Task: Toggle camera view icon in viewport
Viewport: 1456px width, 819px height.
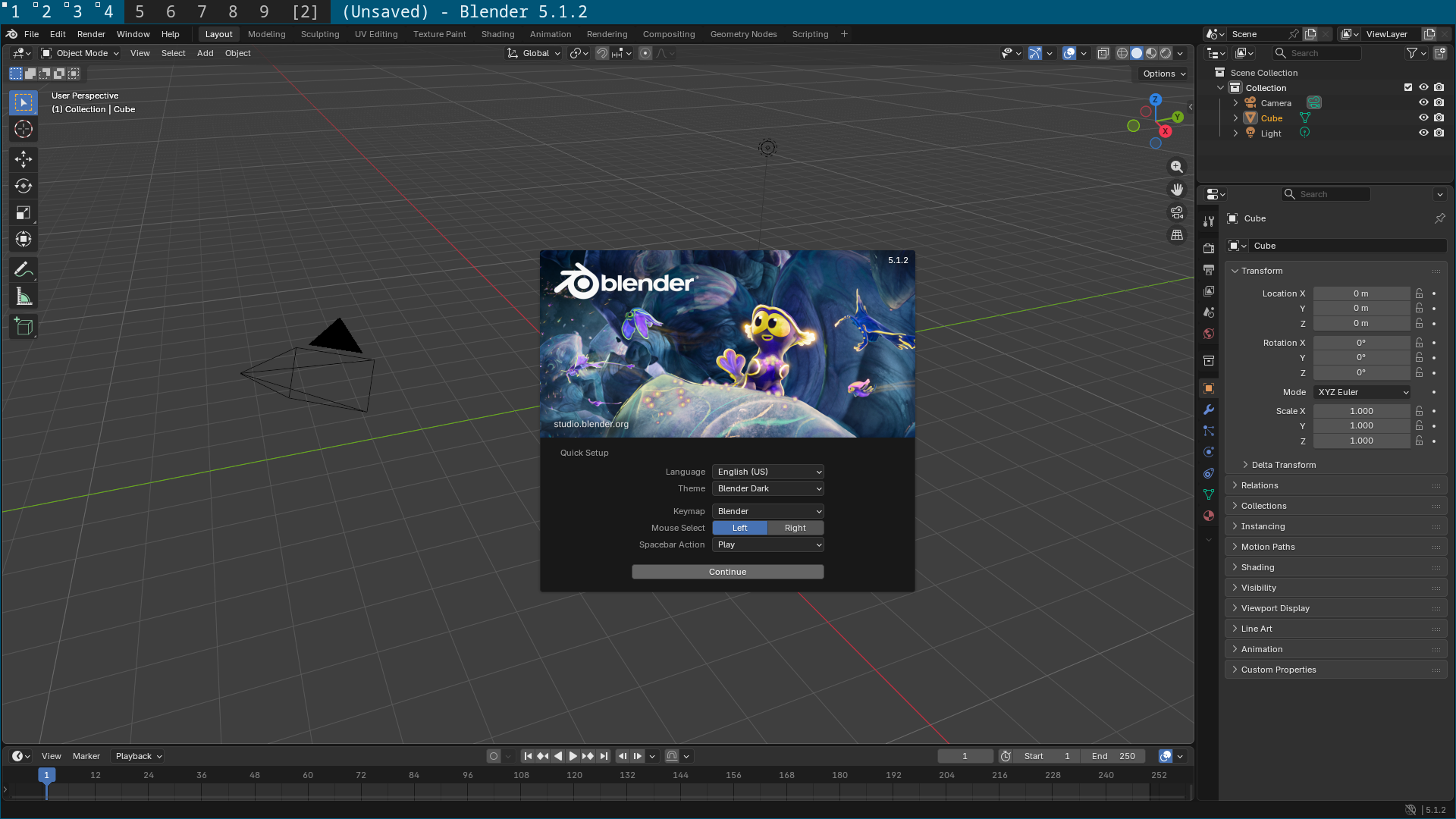Action: click(1177, 212)
